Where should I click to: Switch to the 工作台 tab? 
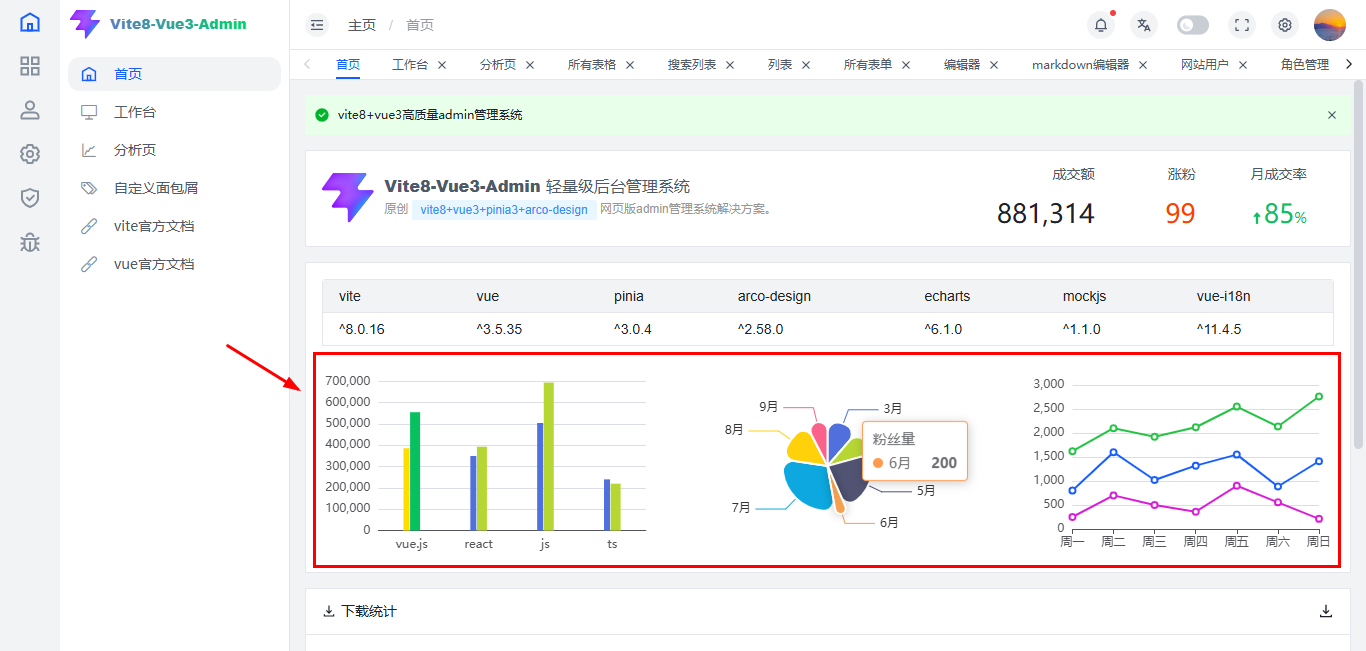(410, 64)
